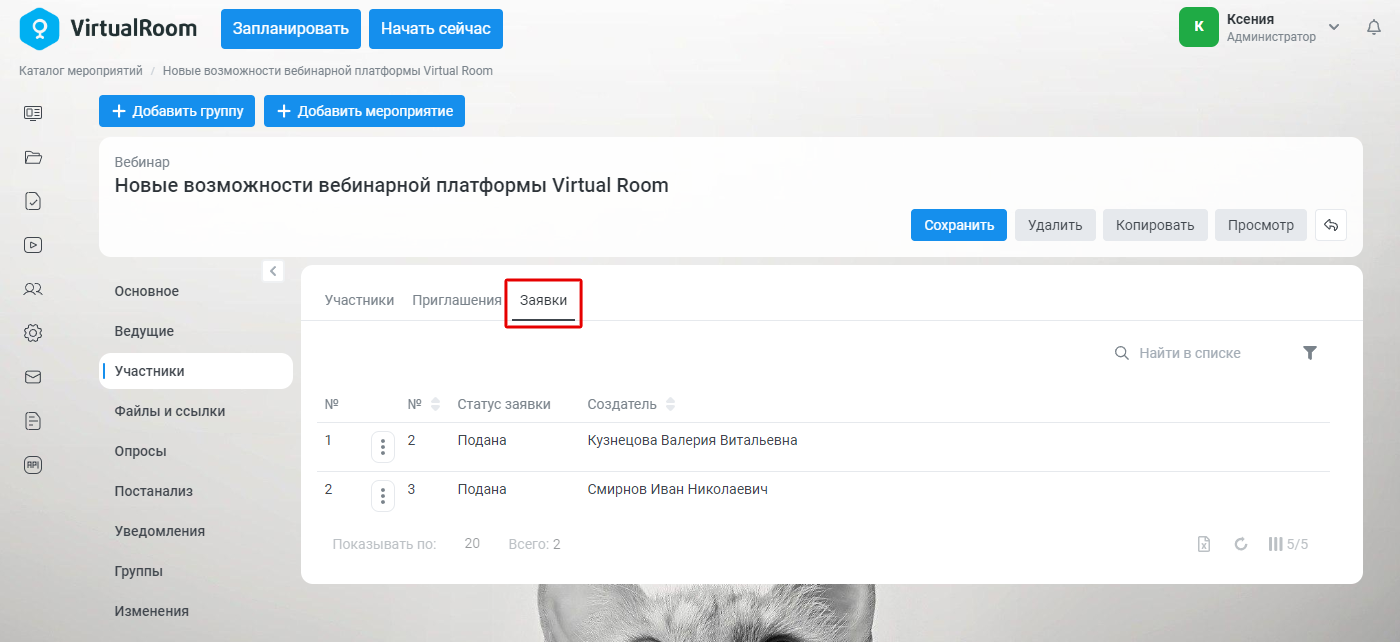Open options menu for Кузнецова Валерия Витальевна
Viewport: 1400px width, 642px height.
[x=383, y=447]
